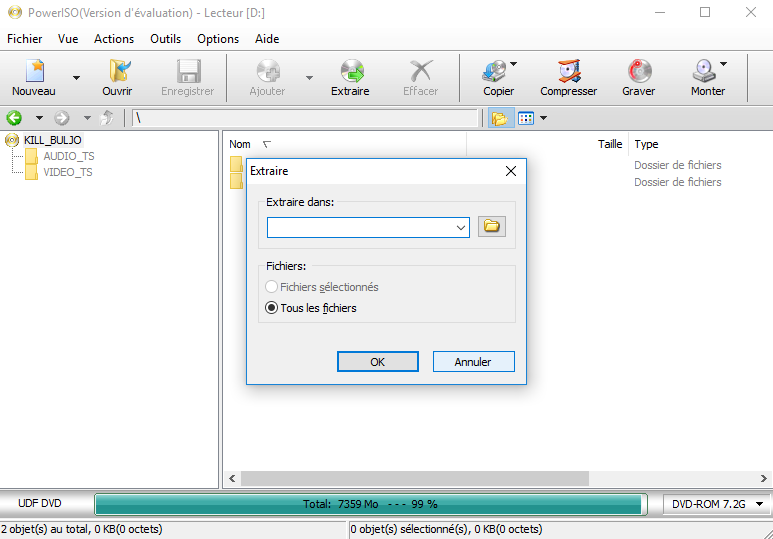This screenshot has width=773, height=539.
Task: Click the disc capacity progress bar
Action: click(x=370, y=504)
